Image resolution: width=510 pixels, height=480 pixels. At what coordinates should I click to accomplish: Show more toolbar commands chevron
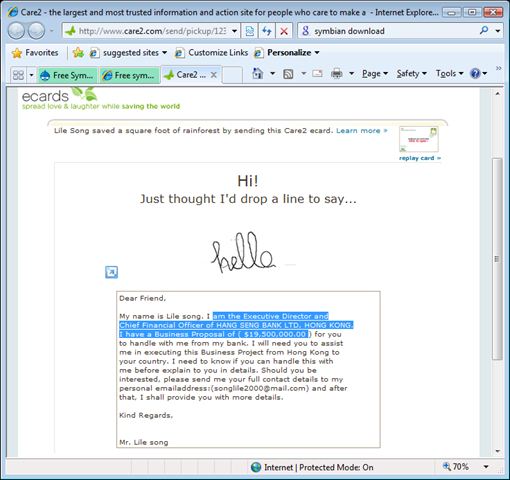pyautogui.click(x=498, y=68)
